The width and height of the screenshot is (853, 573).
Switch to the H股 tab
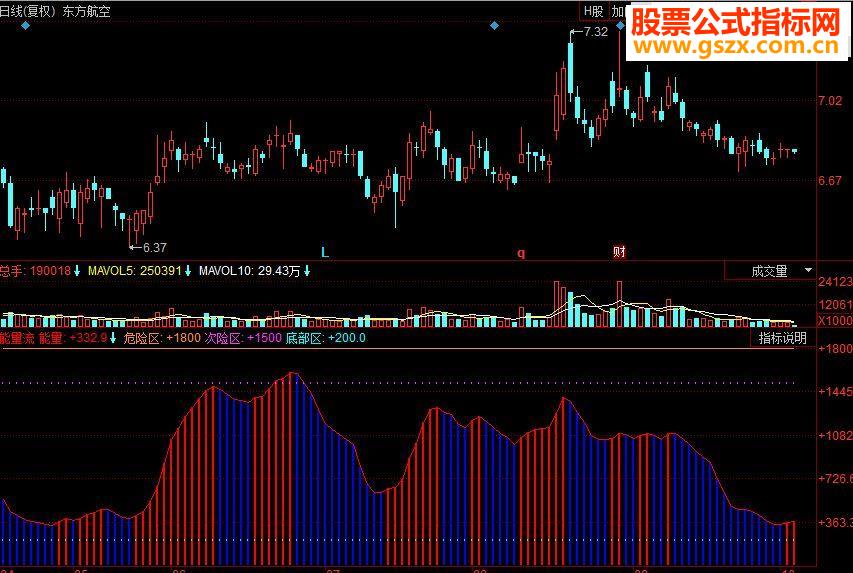point(594,10)
